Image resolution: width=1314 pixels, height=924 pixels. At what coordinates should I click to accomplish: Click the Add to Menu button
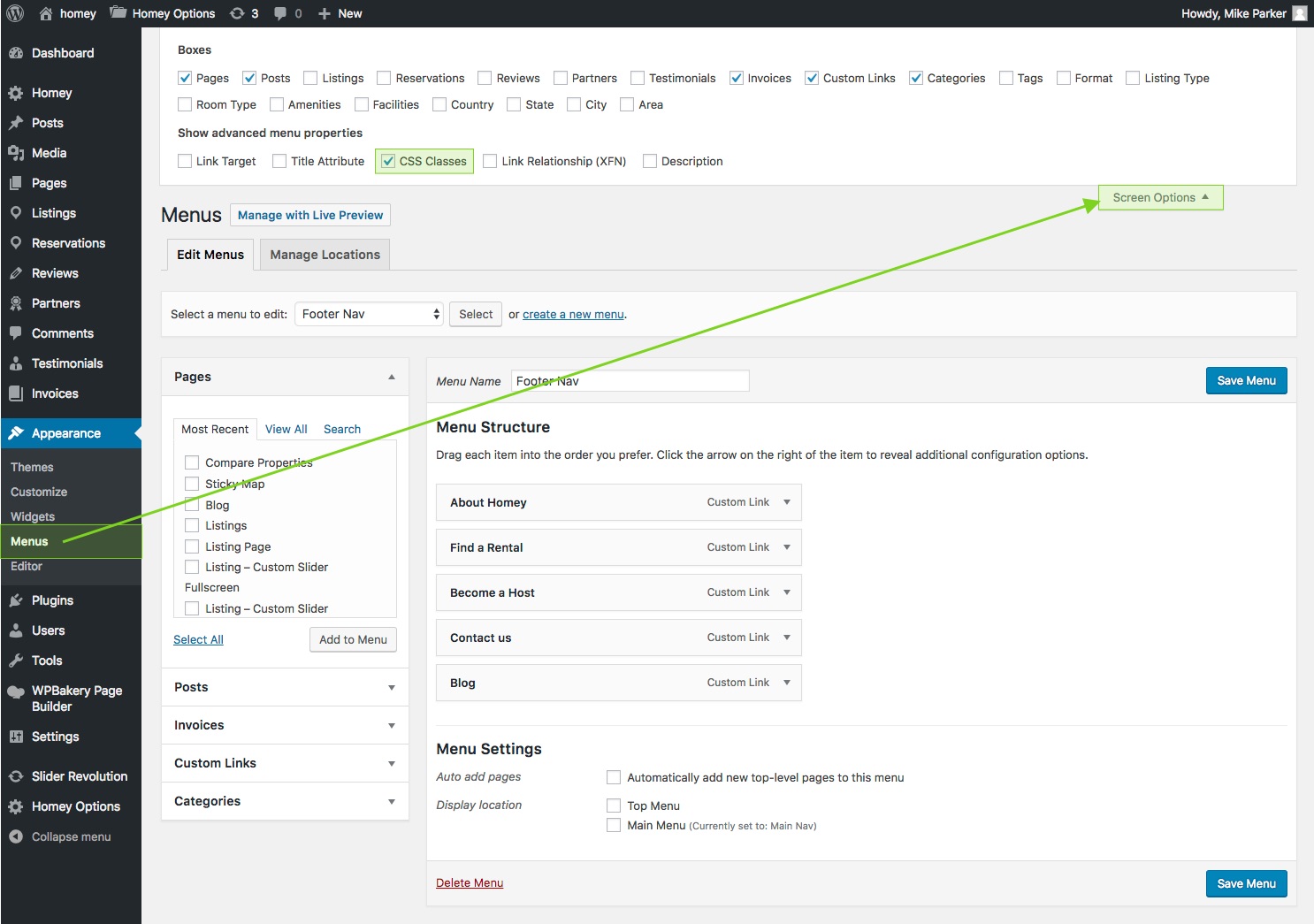(x=353, y=639)
